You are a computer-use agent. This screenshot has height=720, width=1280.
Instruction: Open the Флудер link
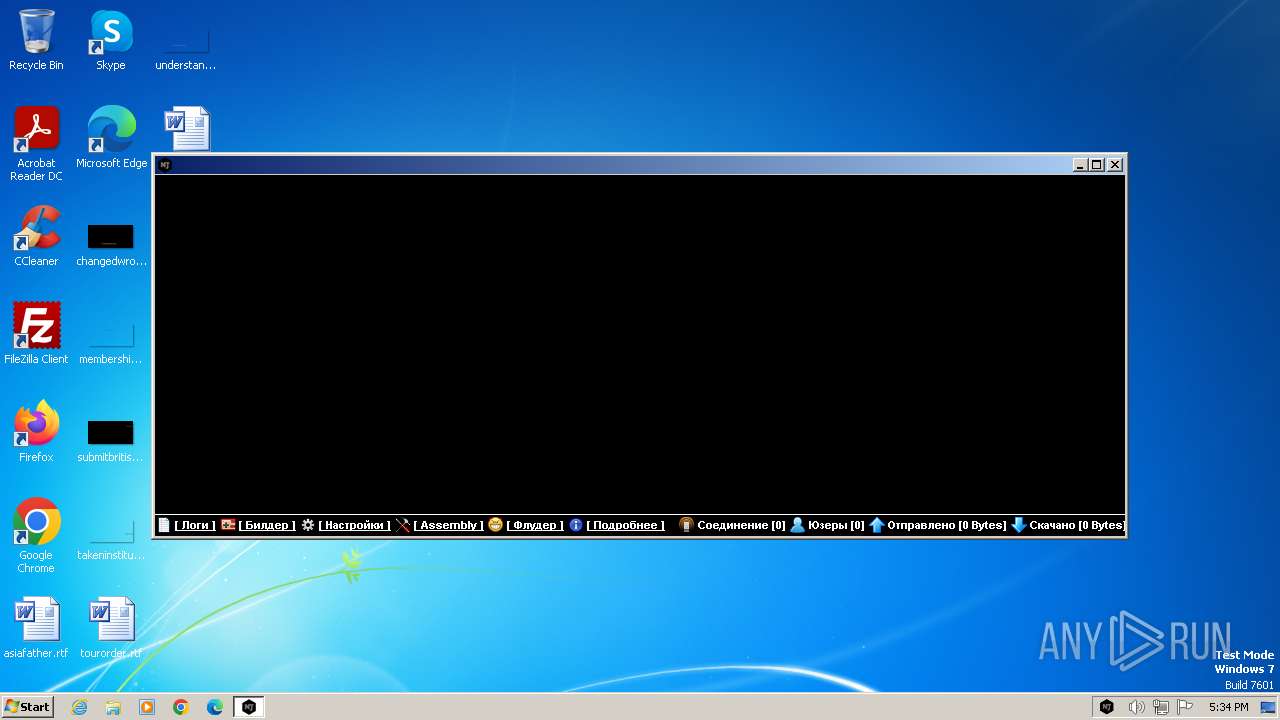coord(535,525)
